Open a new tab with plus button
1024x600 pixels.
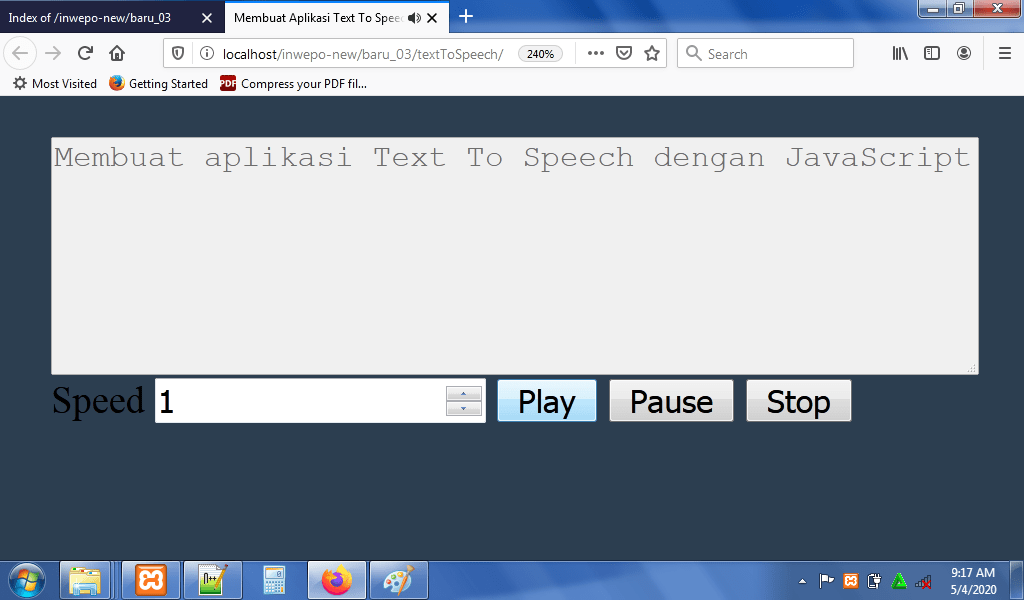(466, 17)
